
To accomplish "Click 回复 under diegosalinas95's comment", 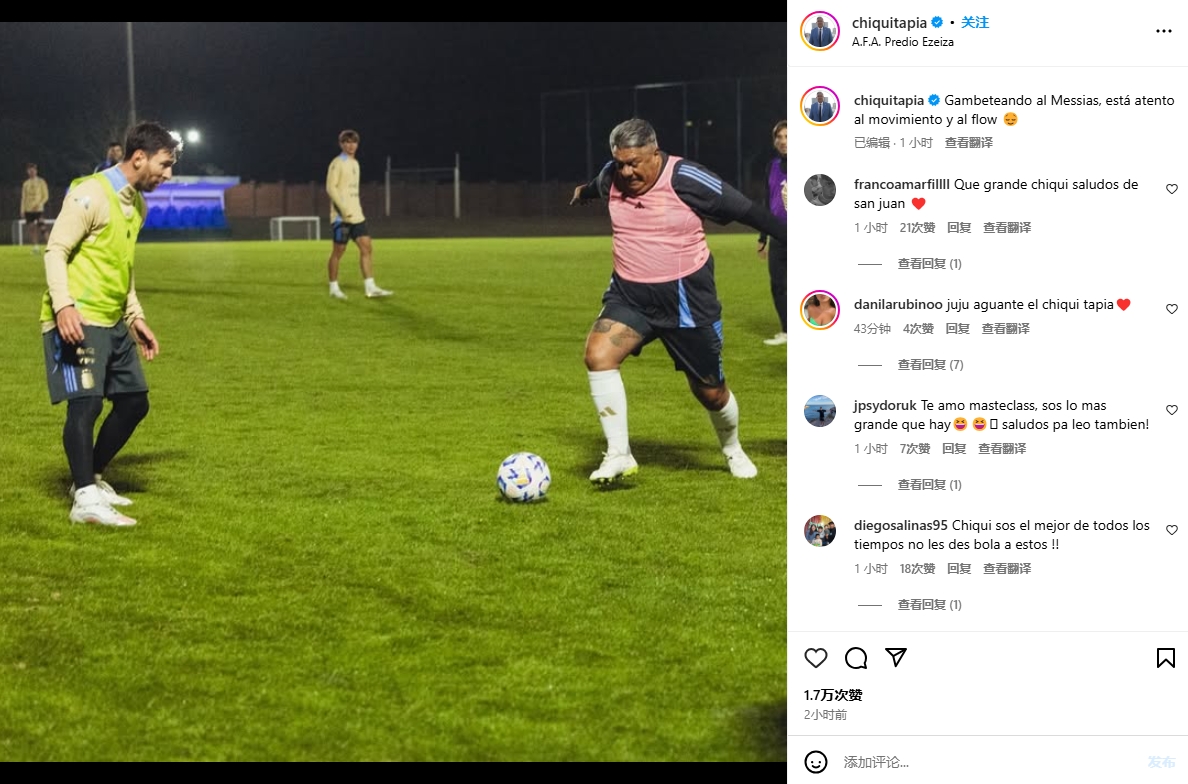I will (959, 569).
